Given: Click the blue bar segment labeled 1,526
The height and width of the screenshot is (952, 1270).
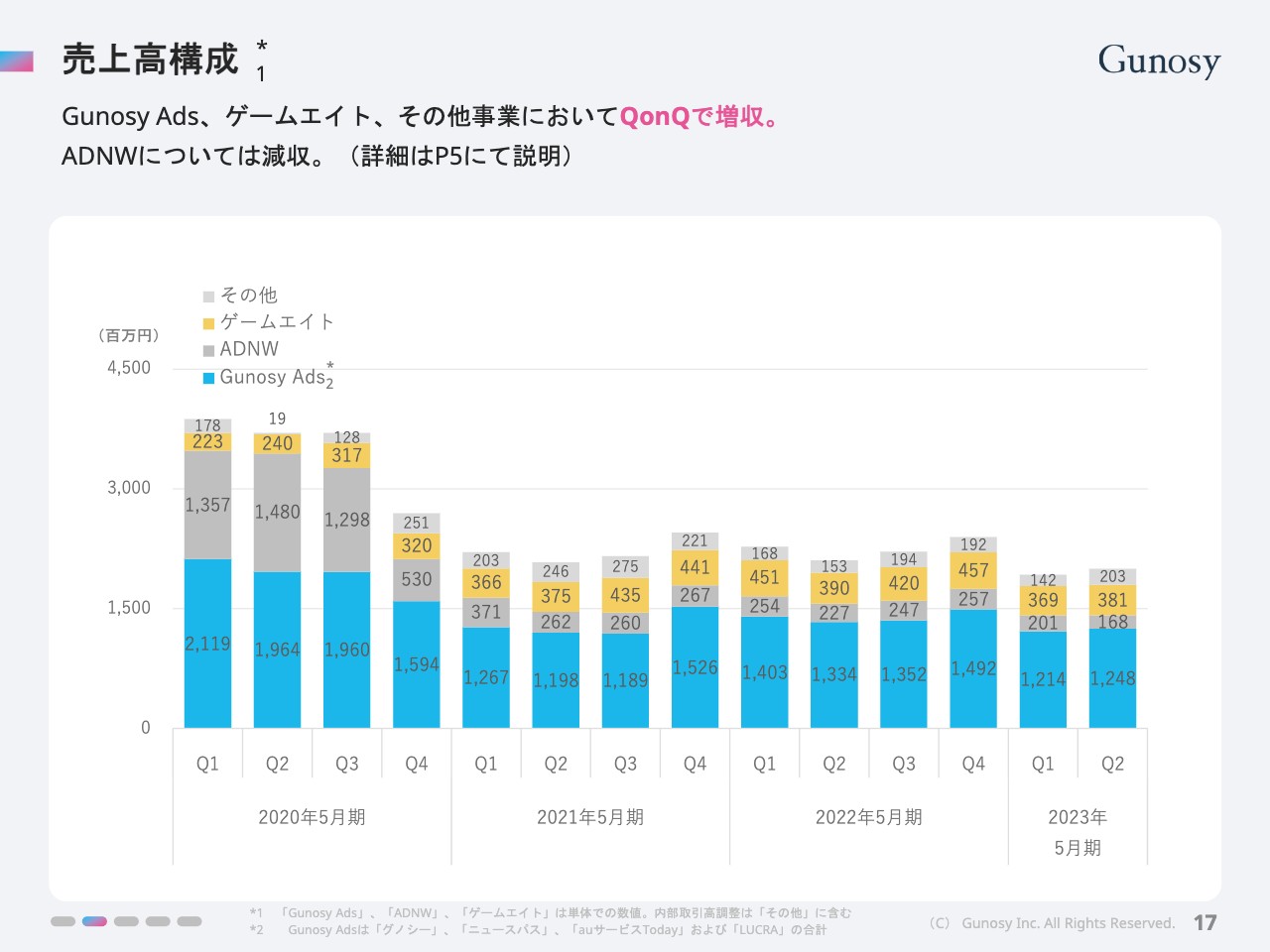Looking at the screenshot, I should (695, 667).
